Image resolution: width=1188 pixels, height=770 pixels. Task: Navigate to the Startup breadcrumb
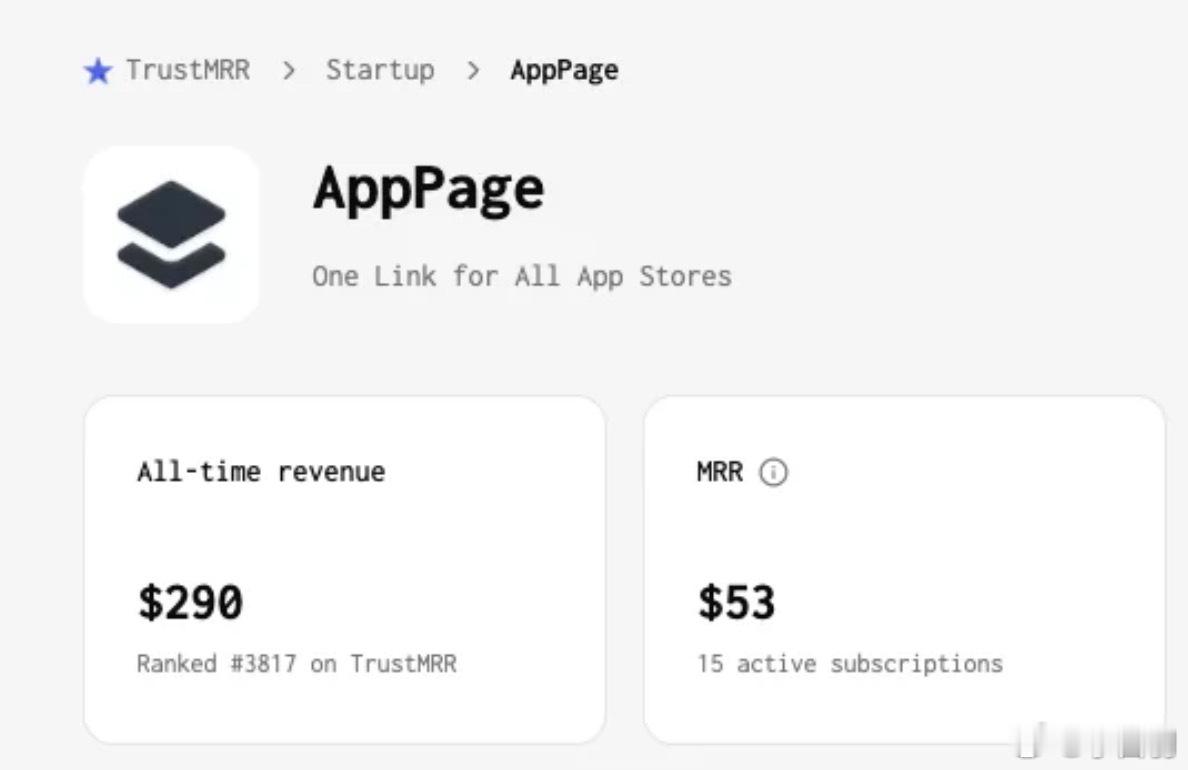pyautogui.click(x=380, y=70)
